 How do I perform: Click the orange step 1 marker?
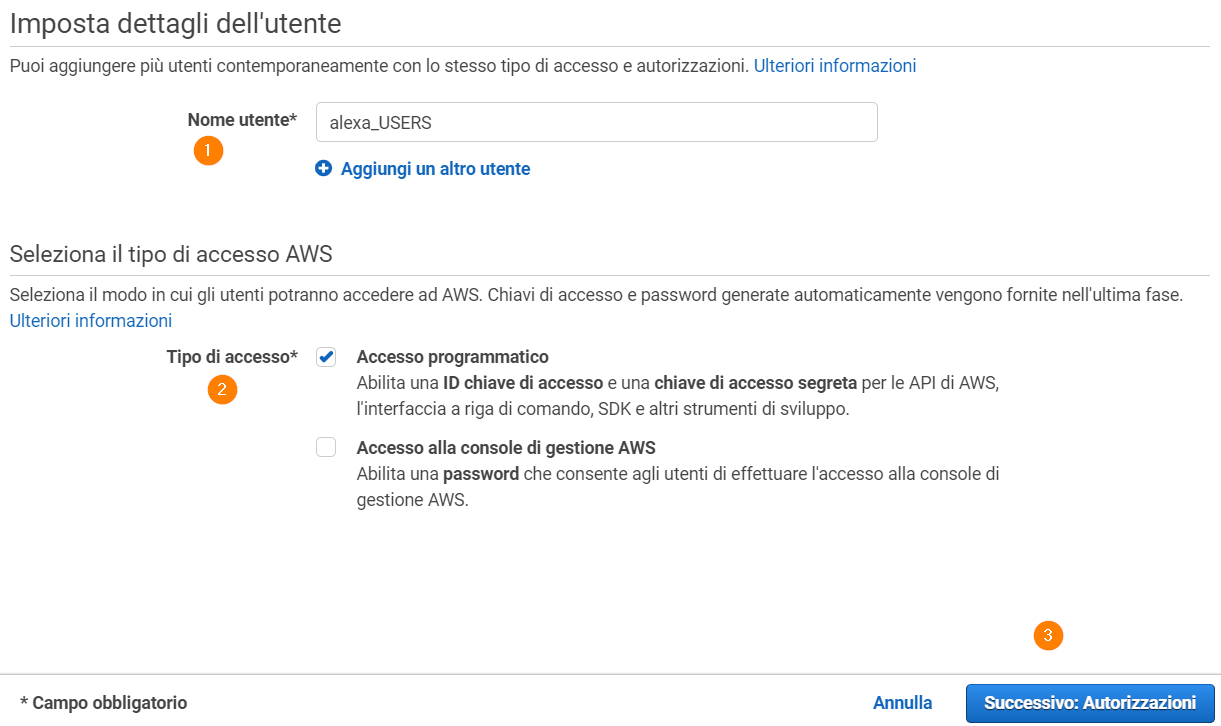tap(208, 151)
